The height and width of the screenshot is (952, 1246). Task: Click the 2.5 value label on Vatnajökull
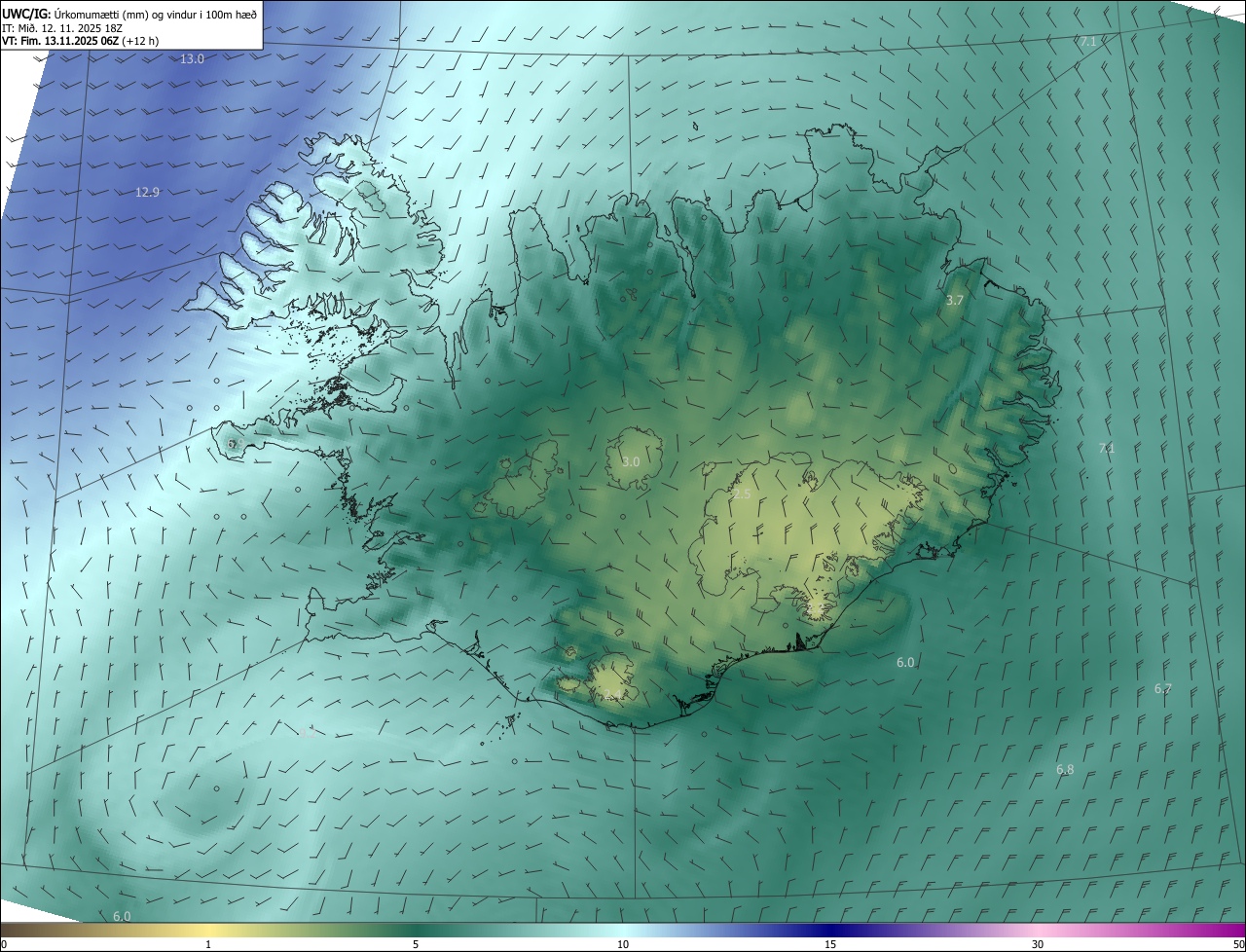pos(742,494)
